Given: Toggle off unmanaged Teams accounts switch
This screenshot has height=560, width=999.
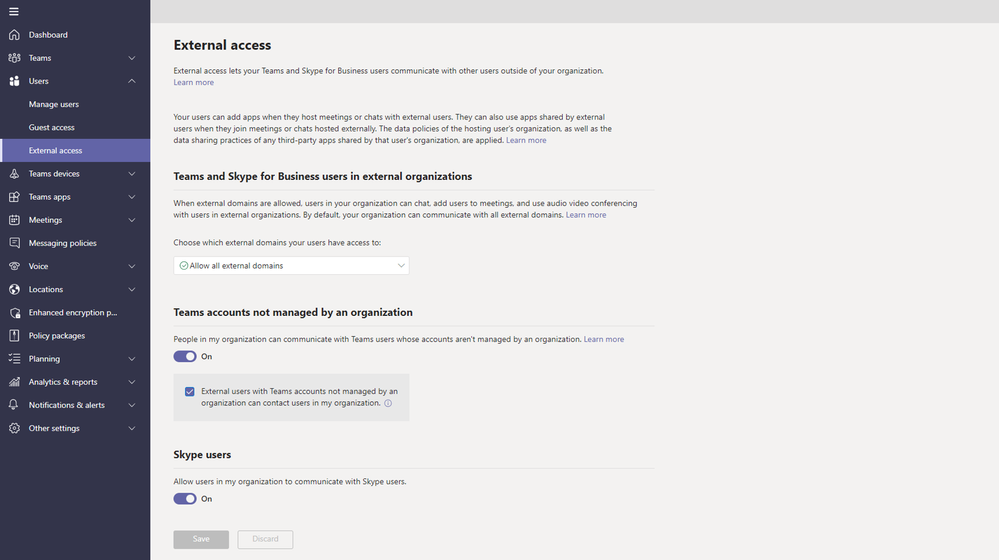Looking at the screenshot, I should (185, 357).
